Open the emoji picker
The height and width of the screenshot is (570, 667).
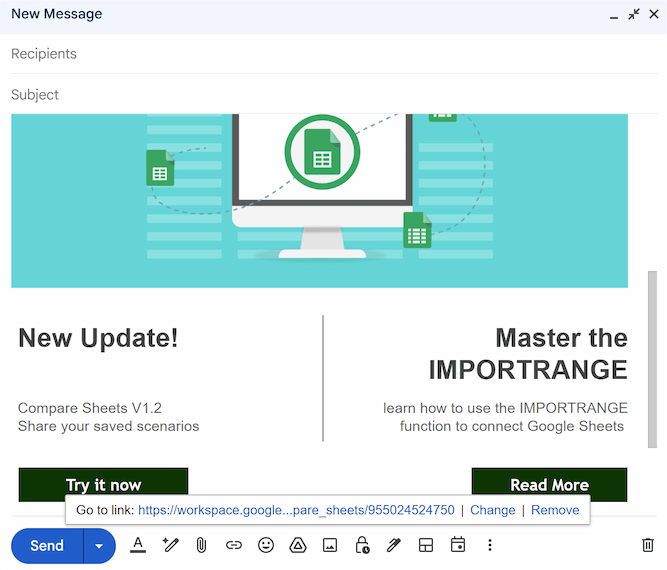pos(265,545)
